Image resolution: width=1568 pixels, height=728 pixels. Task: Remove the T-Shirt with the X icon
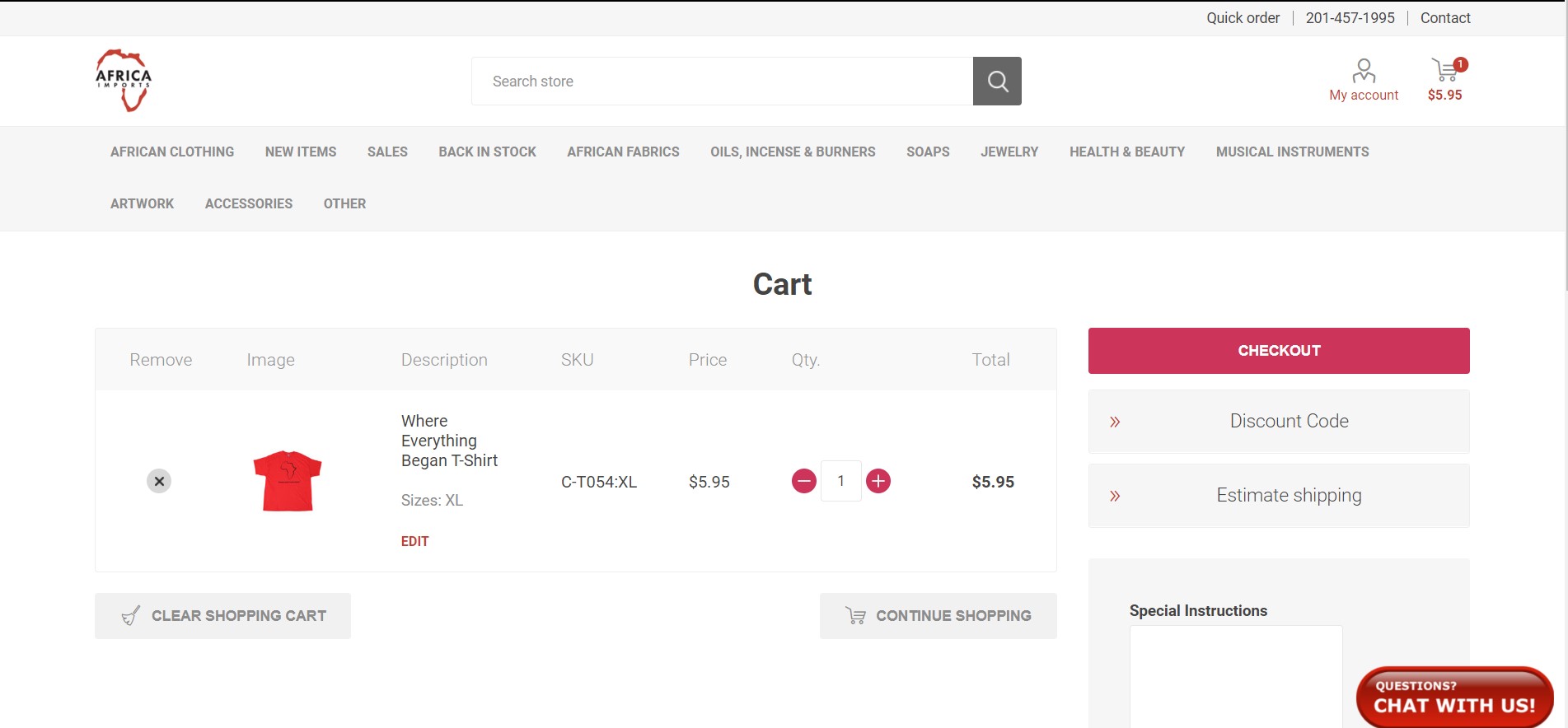tap(159, 481)
